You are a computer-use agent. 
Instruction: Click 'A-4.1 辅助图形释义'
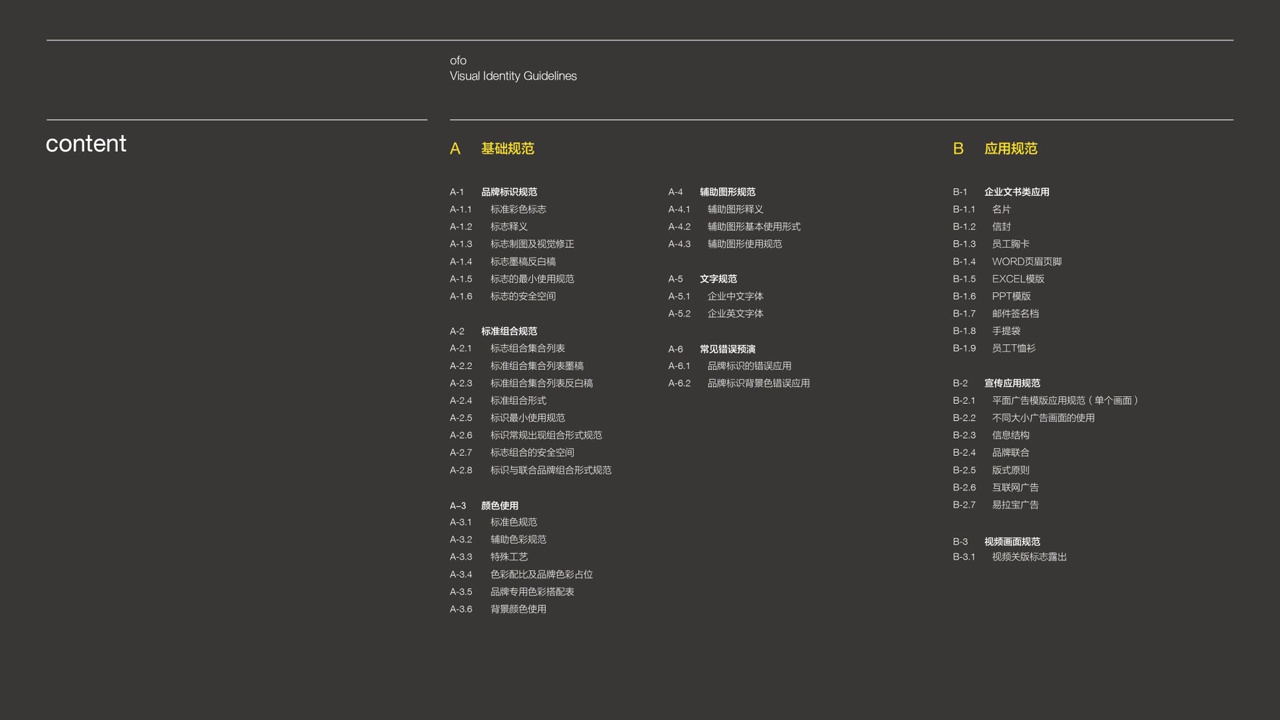point(716,210)
